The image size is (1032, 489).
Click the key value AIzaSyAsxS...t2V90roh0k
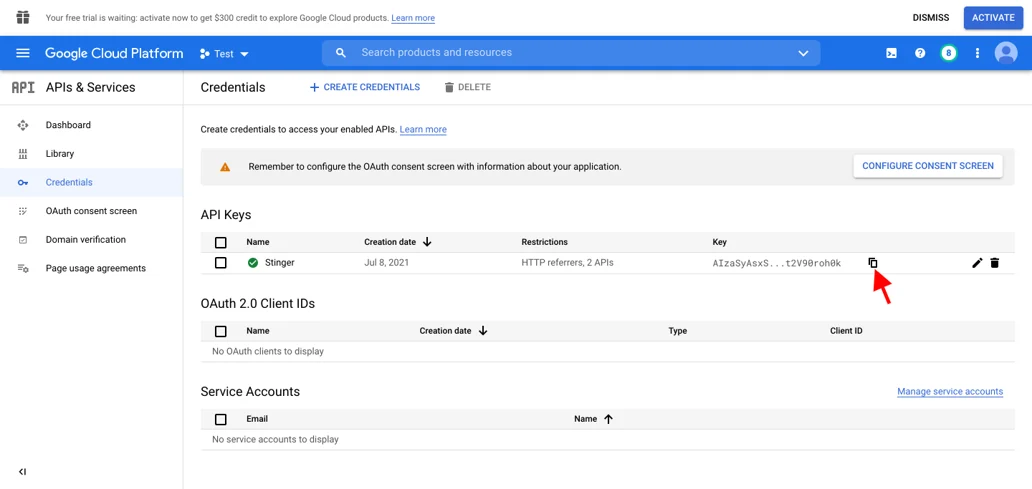click(x=777, y=263)
